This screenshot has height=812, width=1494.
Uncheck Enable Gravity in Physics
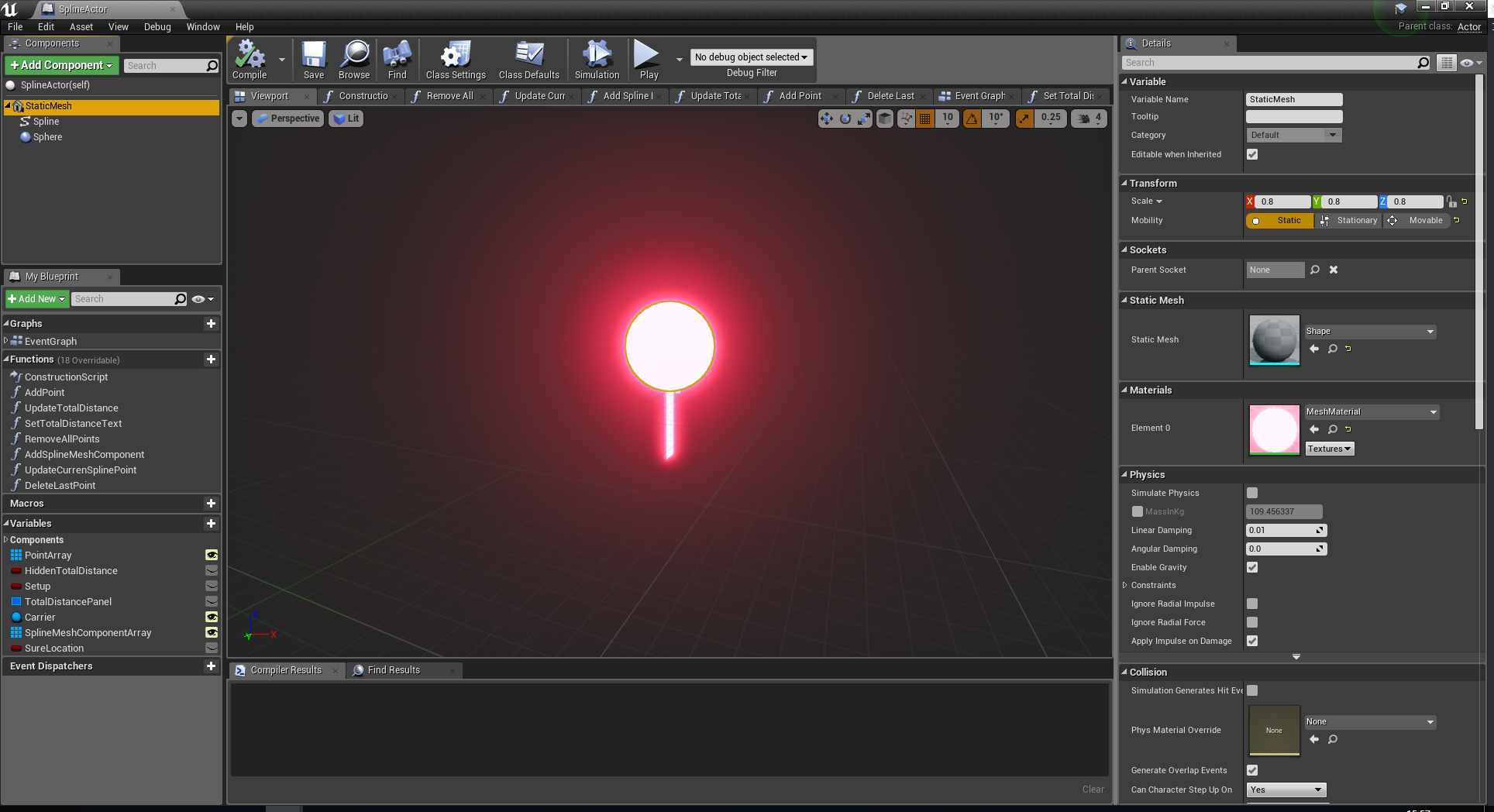coord(1252,567)
